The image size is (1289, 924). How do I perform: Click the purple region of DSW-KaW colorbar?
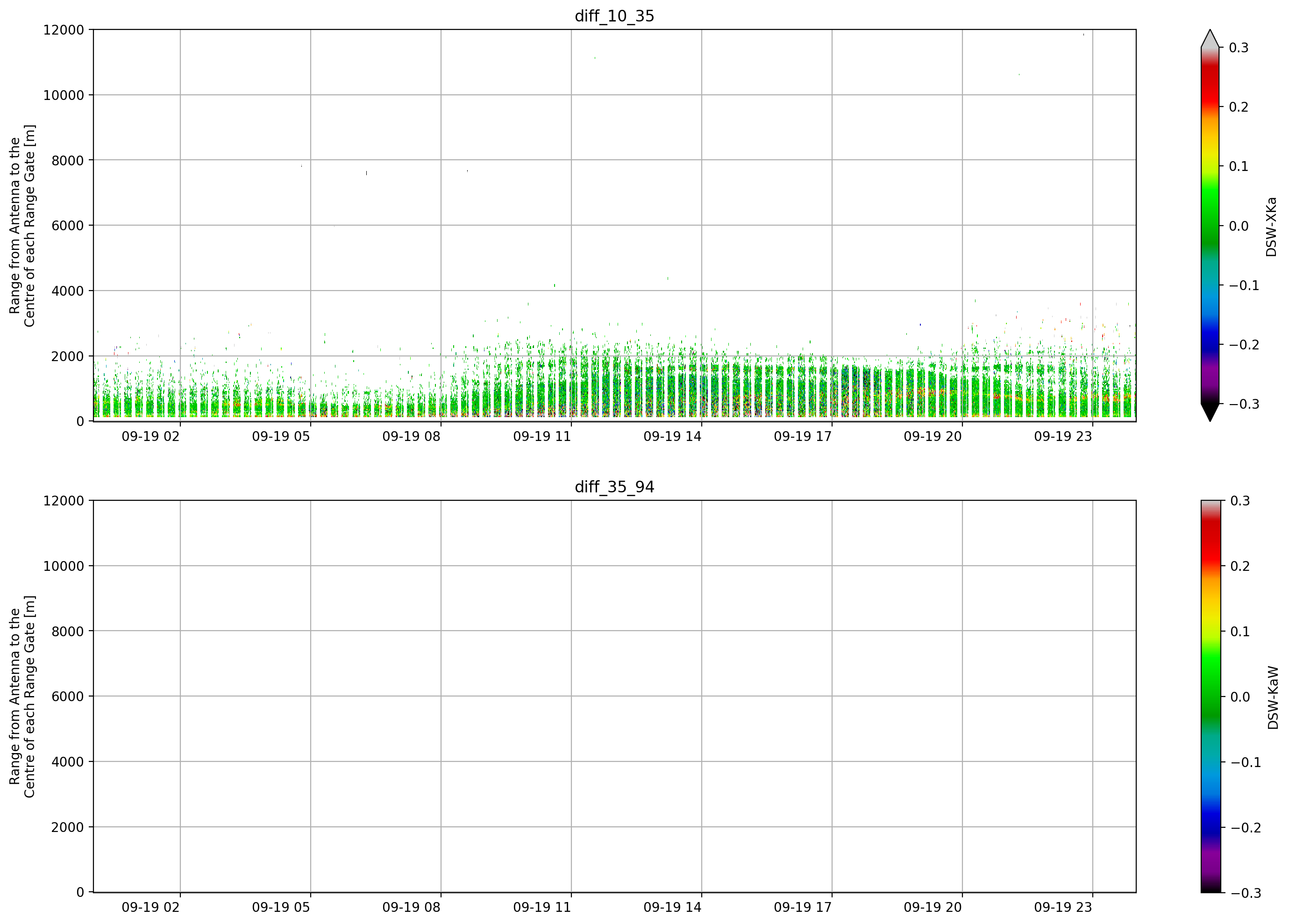pos(1210,861)
